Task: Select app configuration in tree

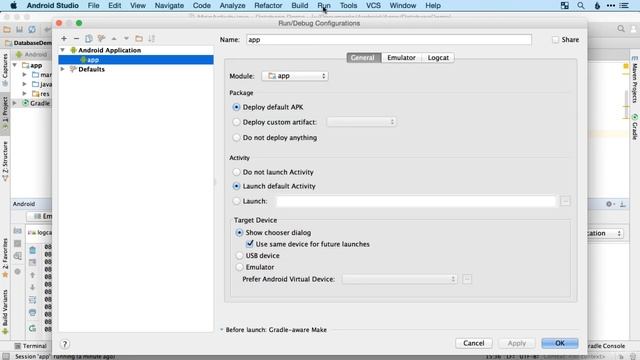Action: pyautogui.click(x=136, y=60)
